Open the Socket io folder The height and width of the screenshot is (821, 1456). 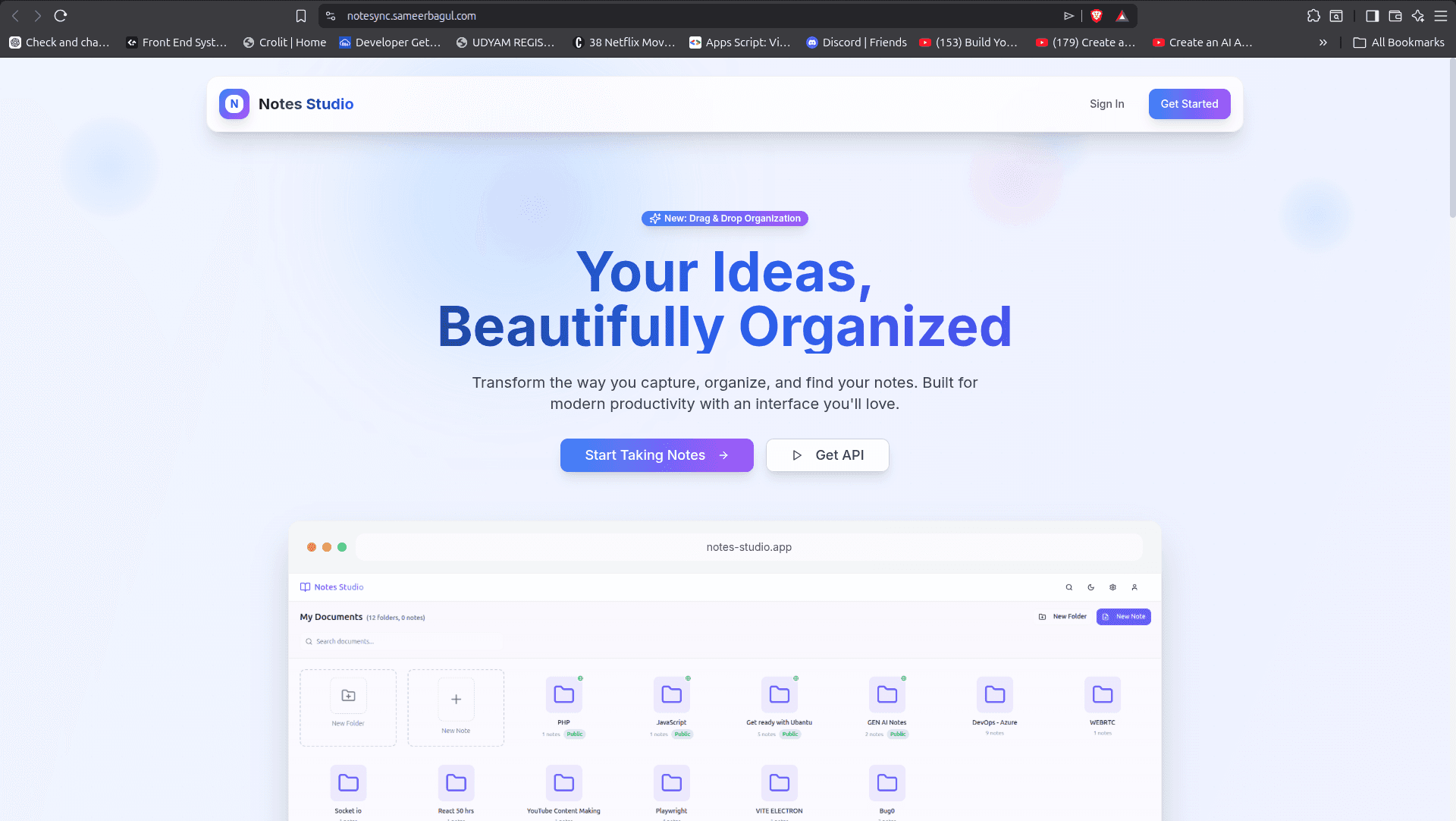click(x=348, y=782)
